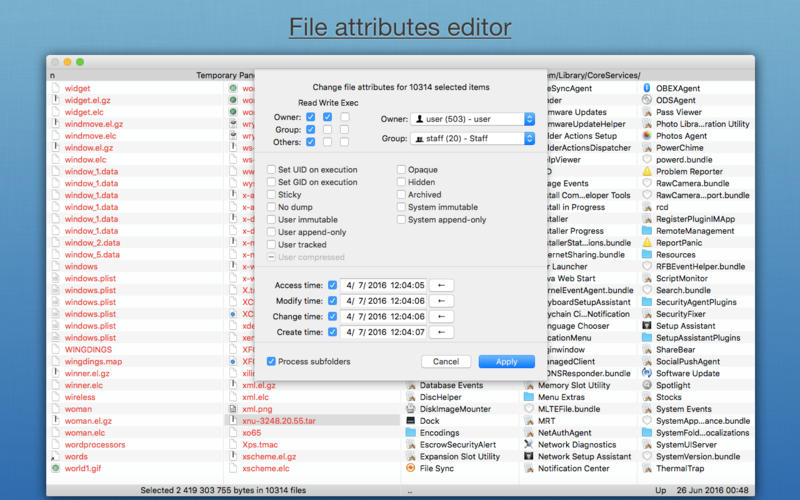The height and width of the screenshot is (500, 800).
Task: Click the Photos Agent colorful icon
Action: [647, 136]
